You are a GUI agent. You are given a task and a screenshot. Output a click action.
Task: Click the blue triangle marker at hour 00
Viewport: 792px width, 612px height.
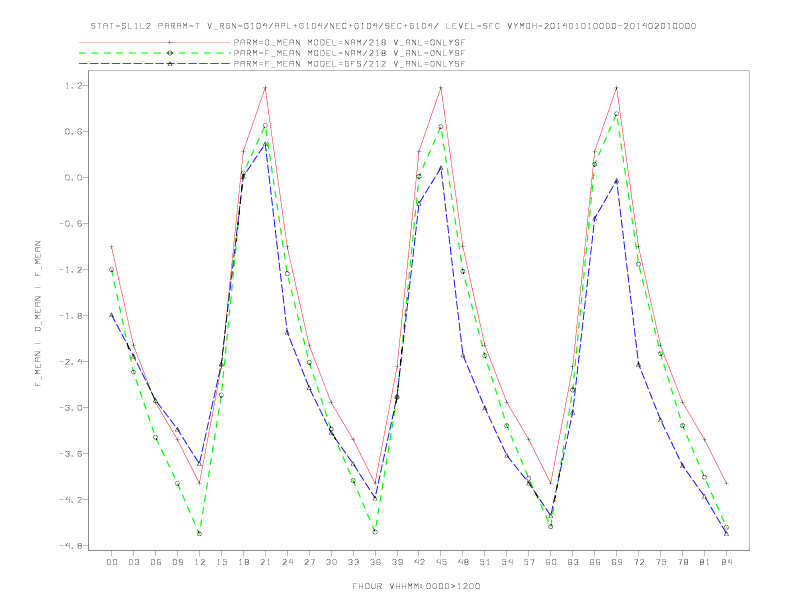112,315
